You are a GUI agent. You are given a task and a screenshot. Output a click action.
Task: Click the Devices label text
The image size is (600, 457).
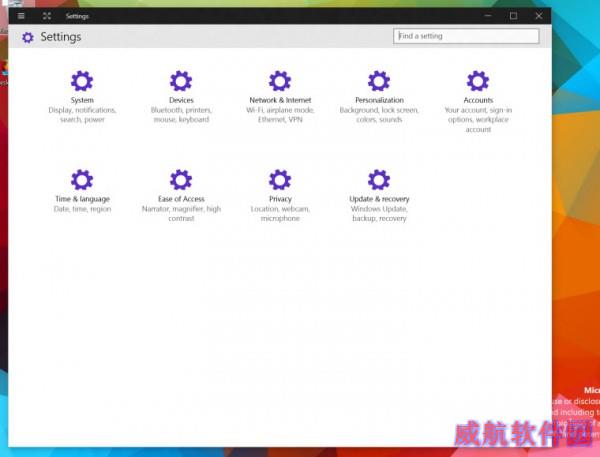(181, 100)
